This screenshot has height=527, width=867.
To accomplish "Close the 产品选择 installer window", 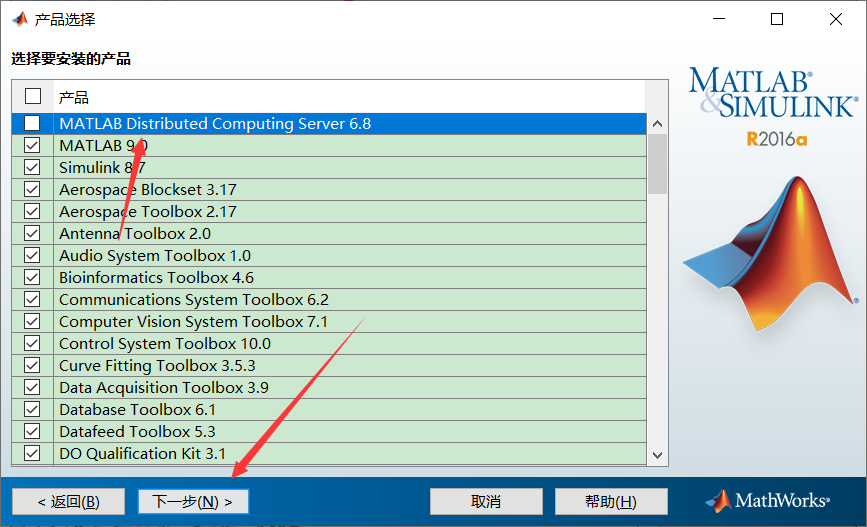I will coord(836,19).
